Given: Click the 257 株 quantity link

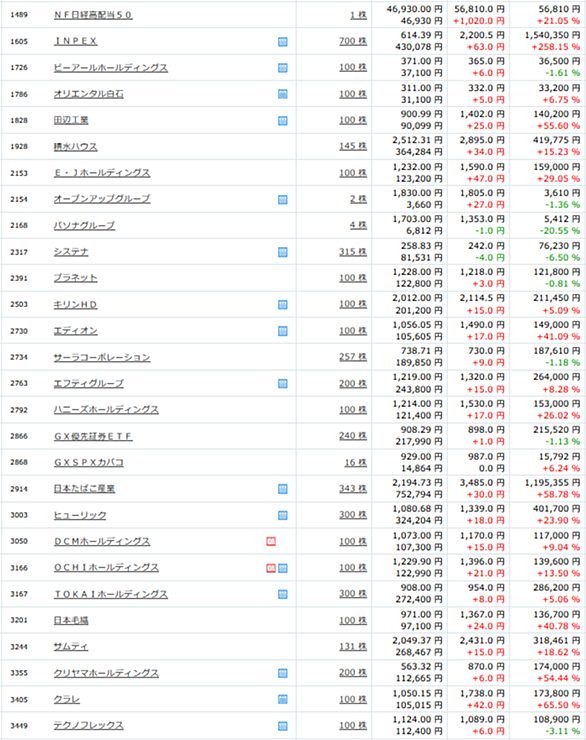Looking at the screenshot, I should point(353,357).
